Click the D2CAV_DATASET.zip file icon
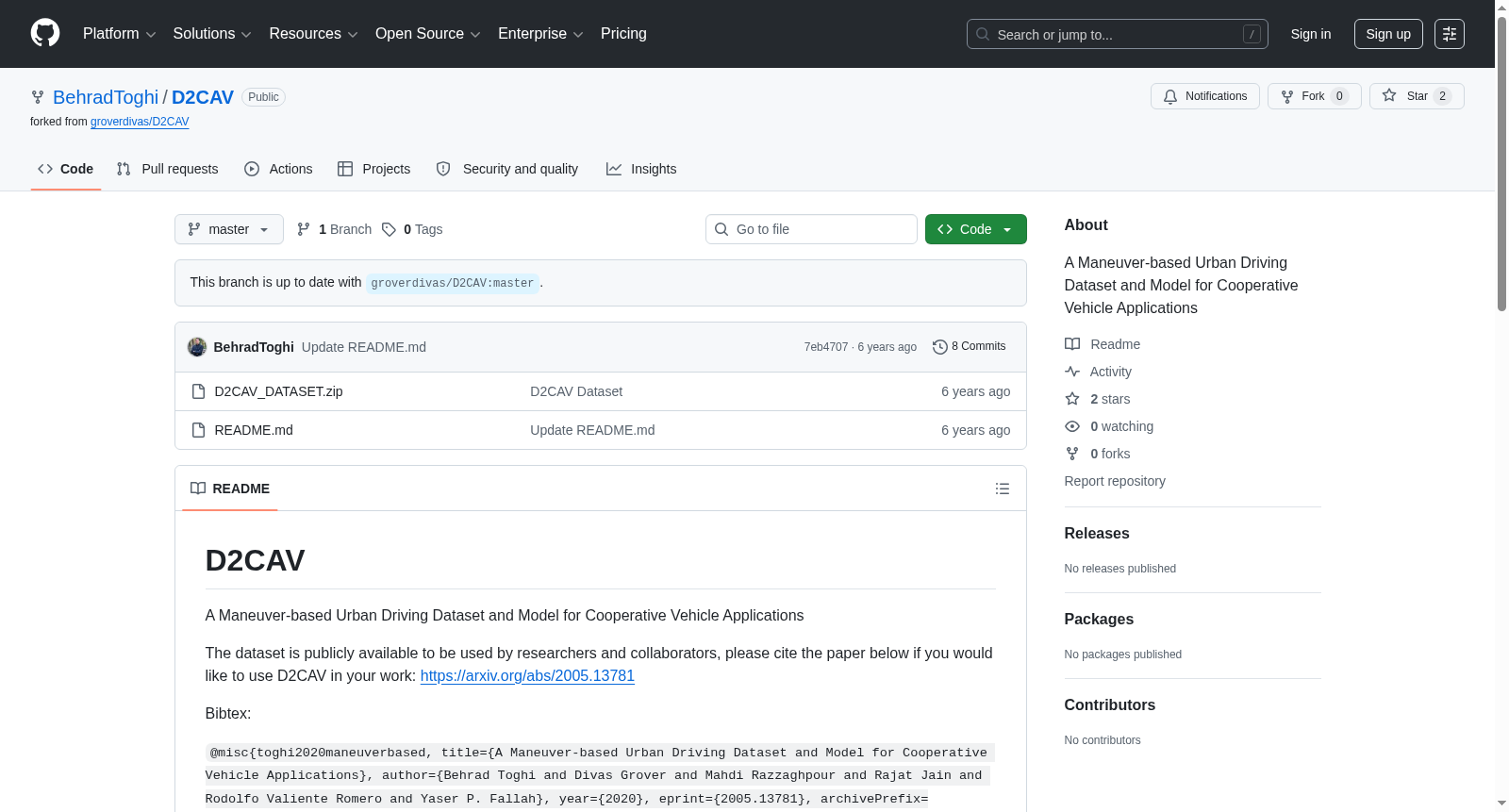Screen dimensions: 1509x812 (198, 391)
